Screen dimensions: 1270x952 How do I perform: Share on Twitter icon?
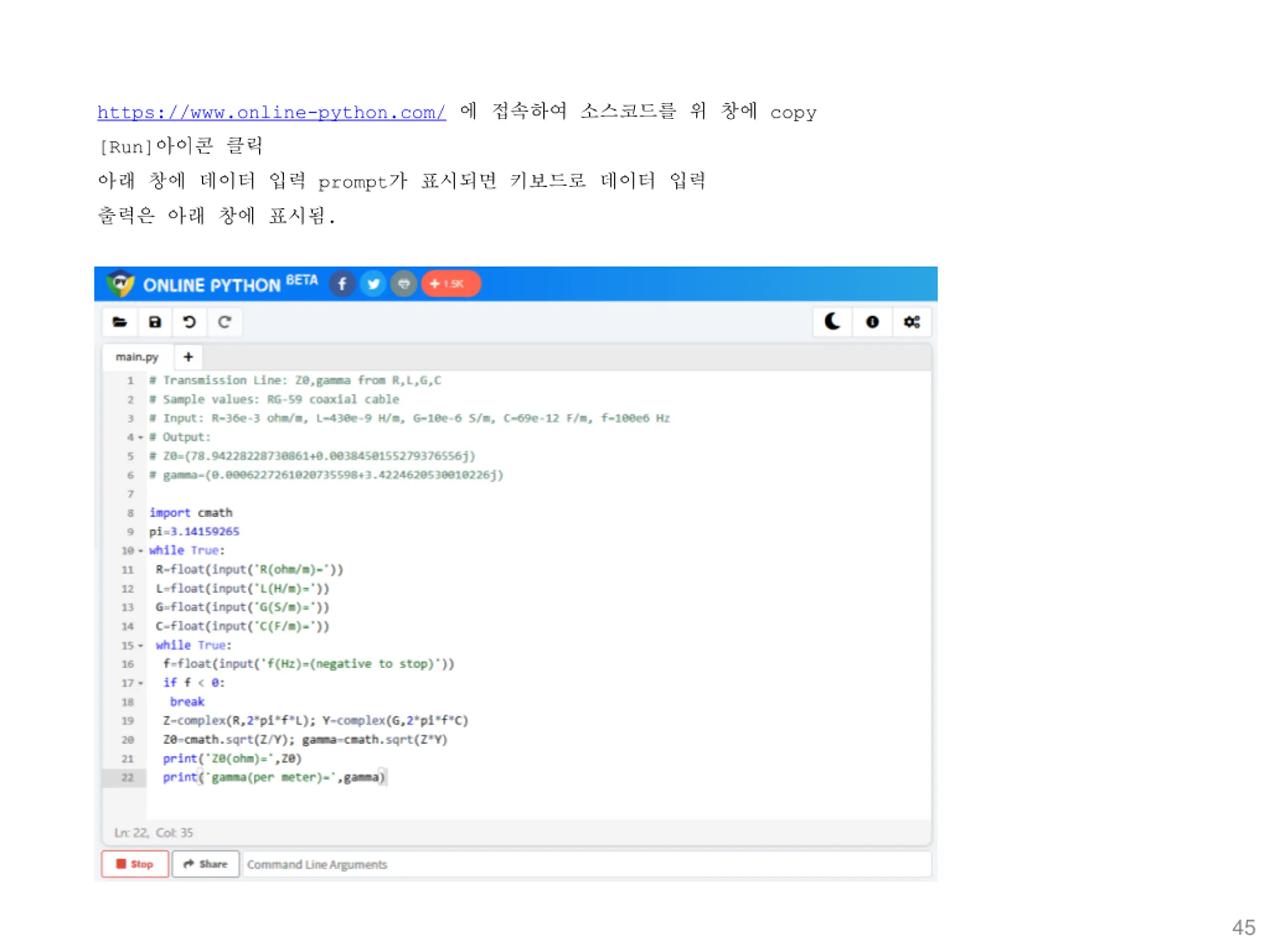(x=373, y=284)
